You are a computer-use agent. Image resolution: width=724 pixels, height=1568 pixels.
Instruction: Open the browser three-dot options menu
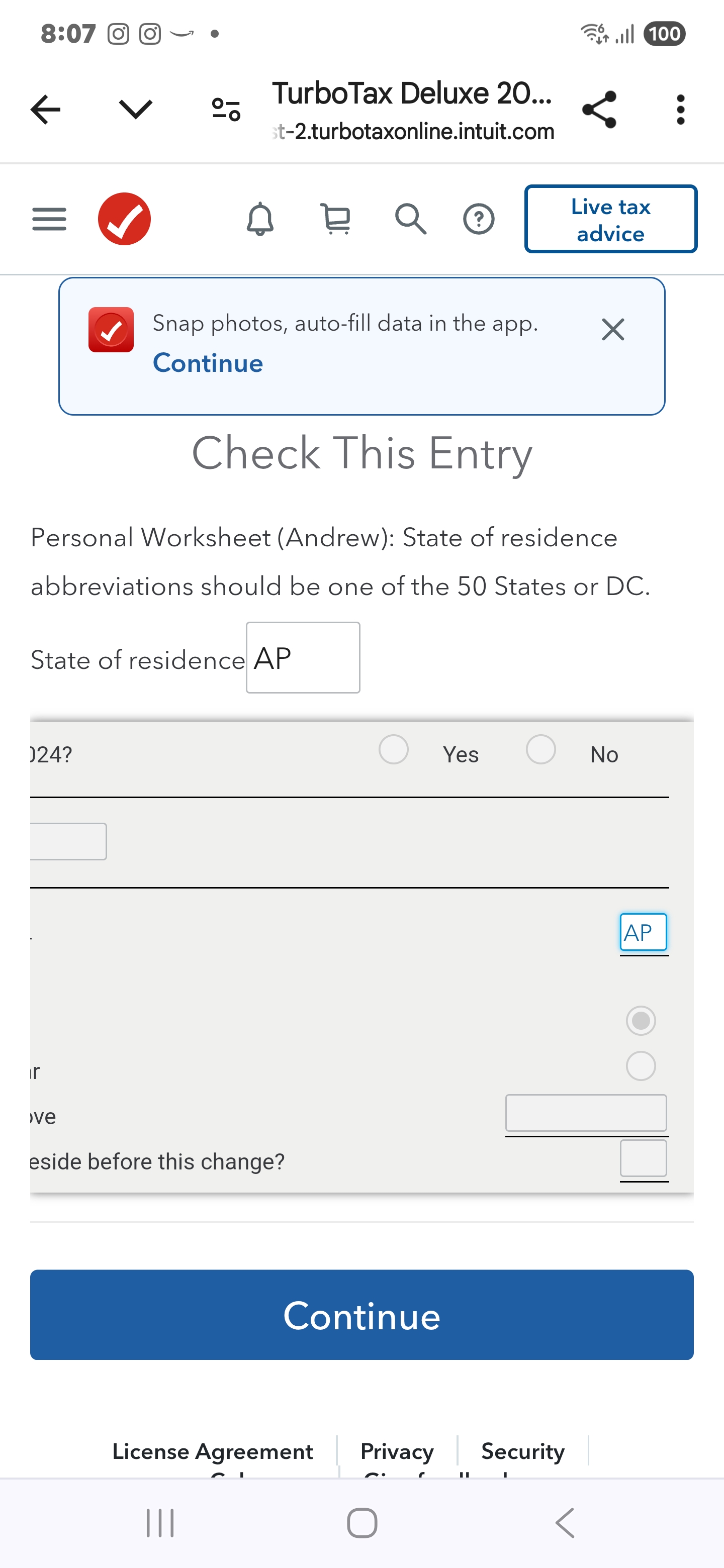[x=680, y=110]
